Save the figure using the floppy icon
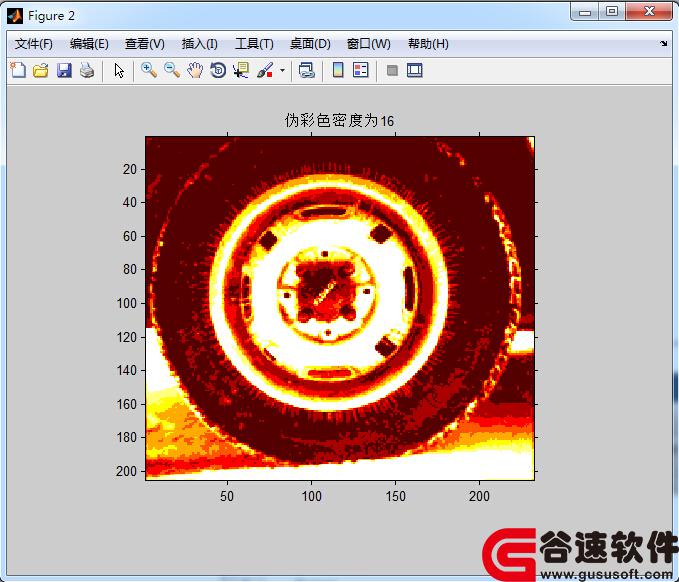 click(64, 70)
